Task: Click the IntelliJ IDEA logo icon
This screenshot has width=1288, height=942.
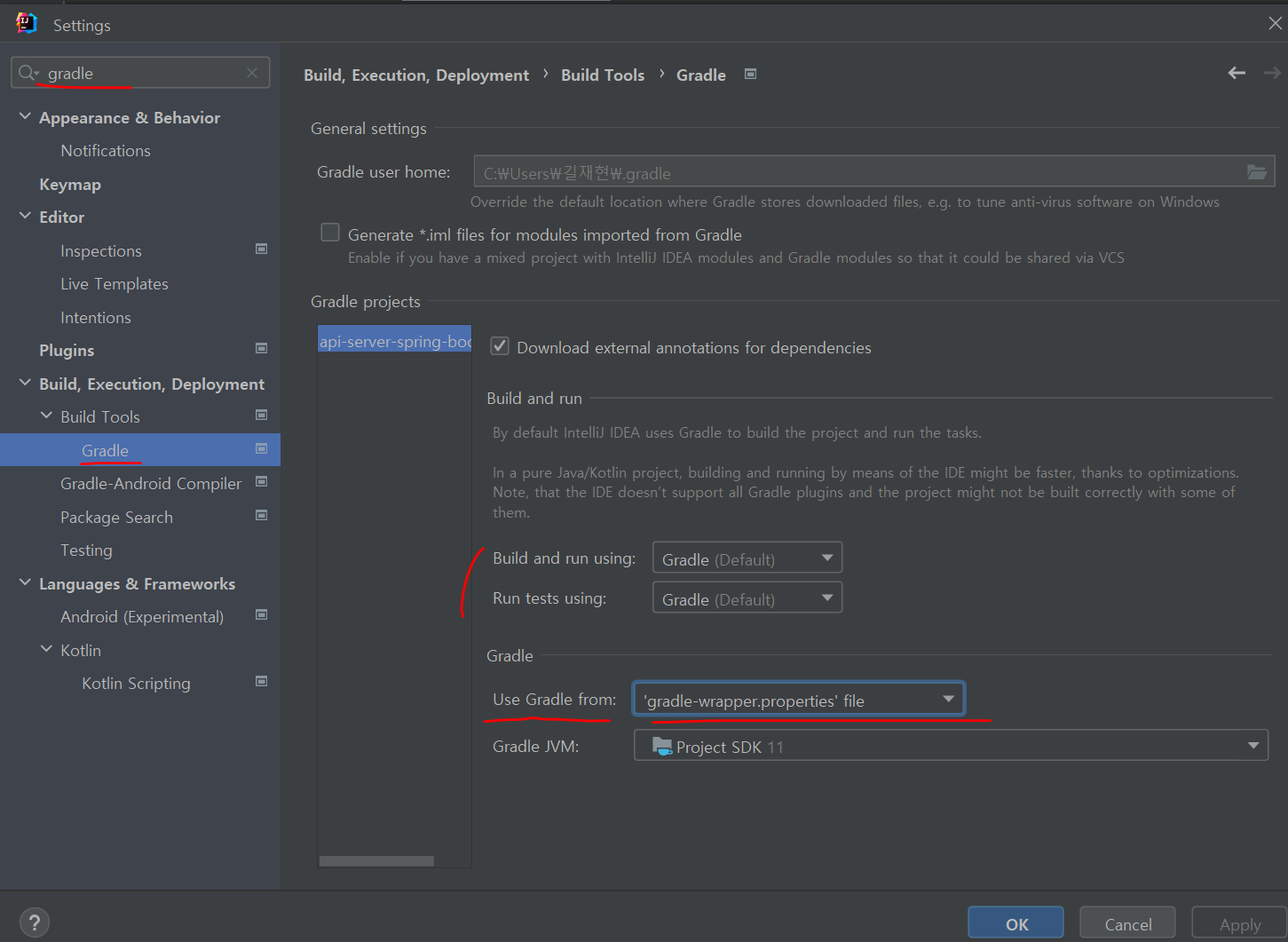Action: (x=27, y=24)
